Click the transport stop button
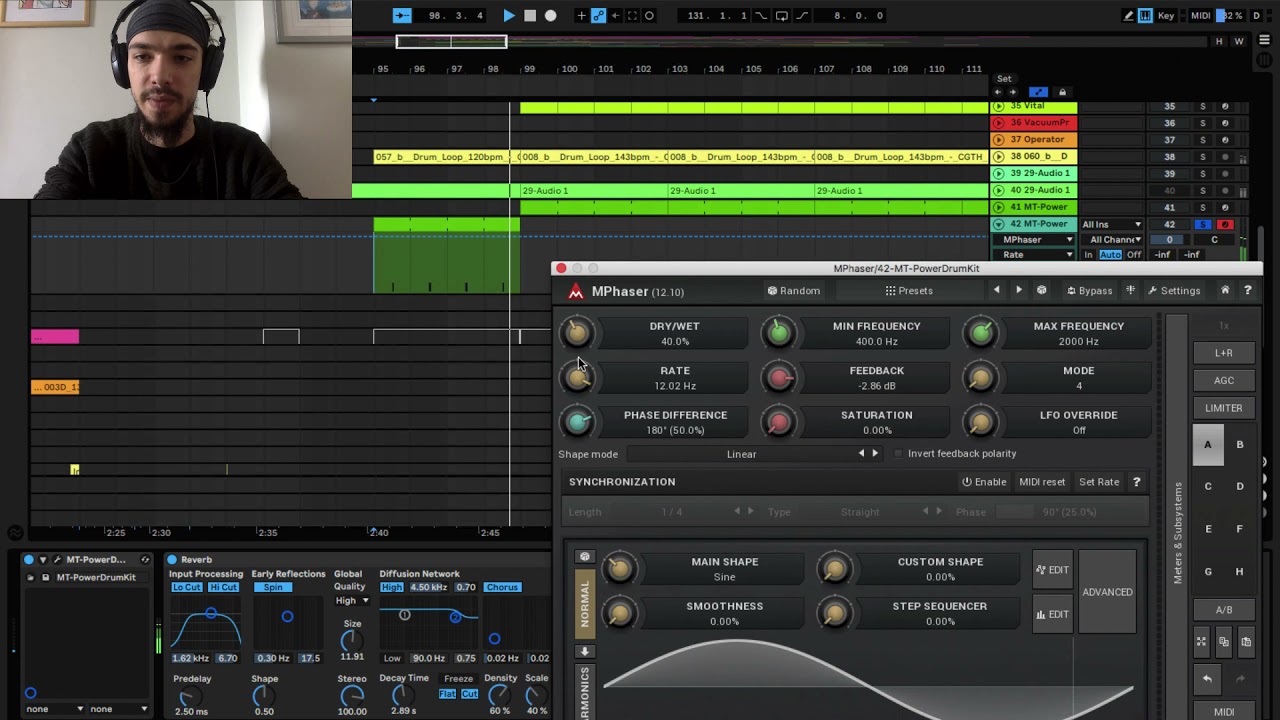Screen dimensions: 1280x720 tap(530, 15)
